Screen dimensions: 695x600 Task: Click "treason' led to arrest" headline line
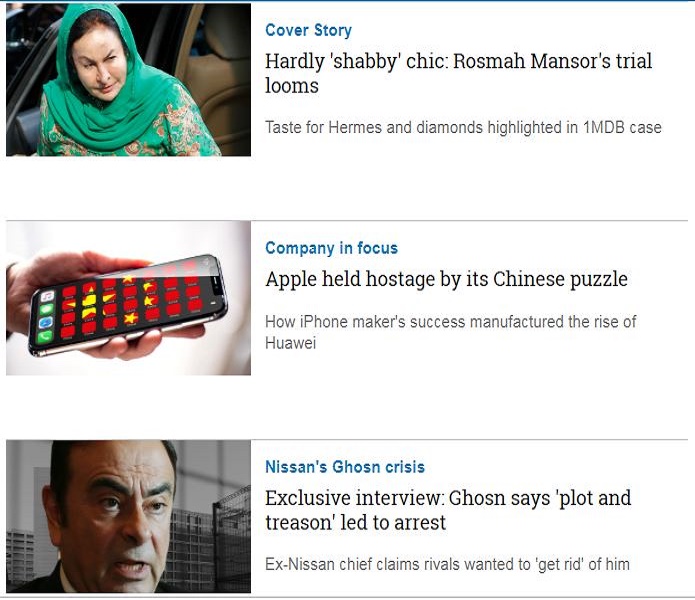click(355, 522)
